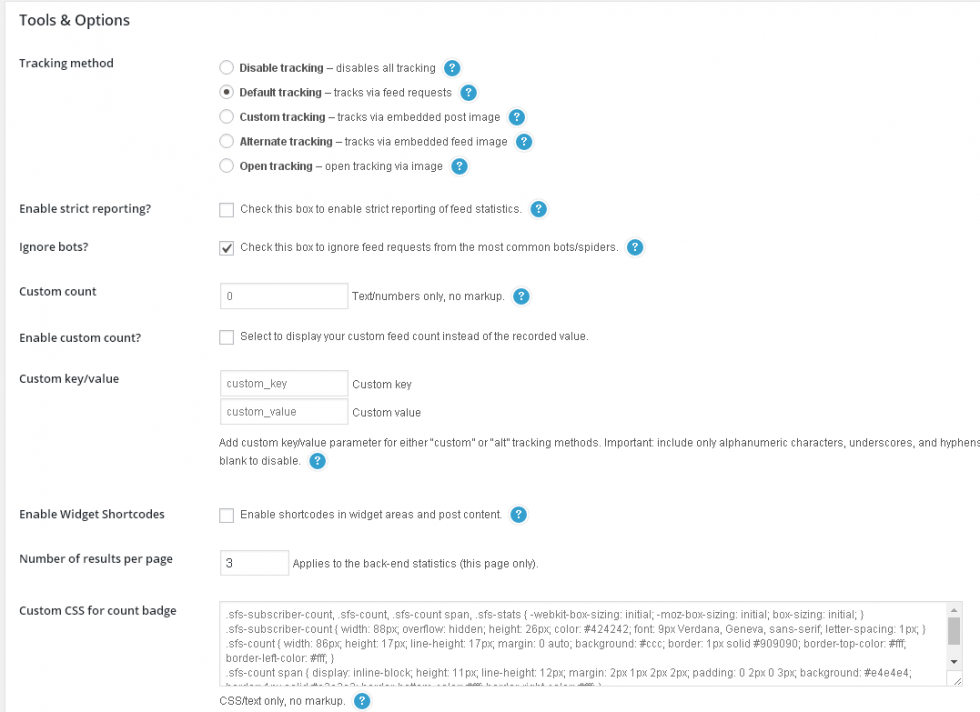This screenshot has width=980, height=712.
Task: Open help for Open tracking option
Action: tap(459, 167)
